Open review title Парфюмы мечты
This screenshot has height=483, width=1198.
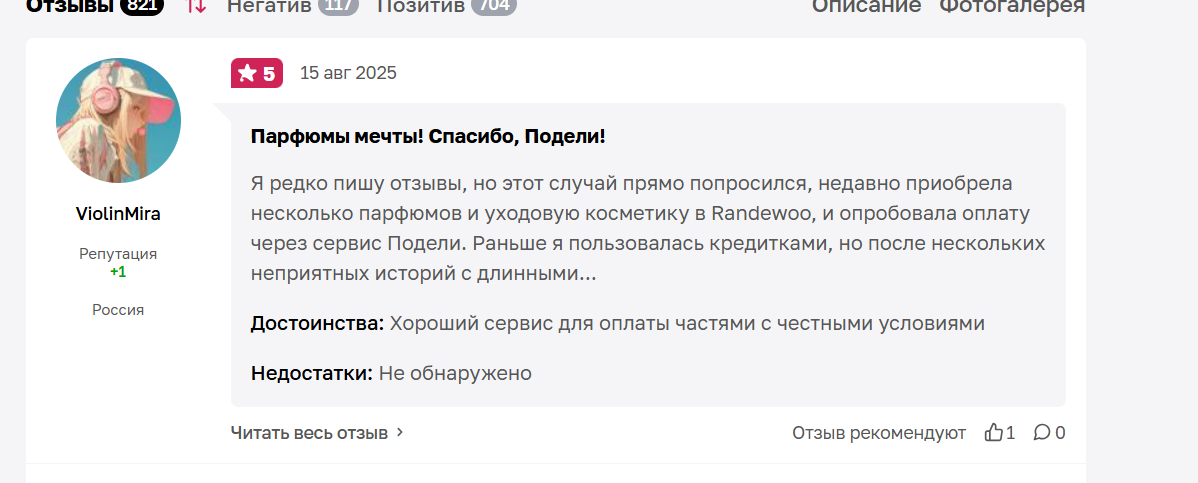[x=428, y=138]
